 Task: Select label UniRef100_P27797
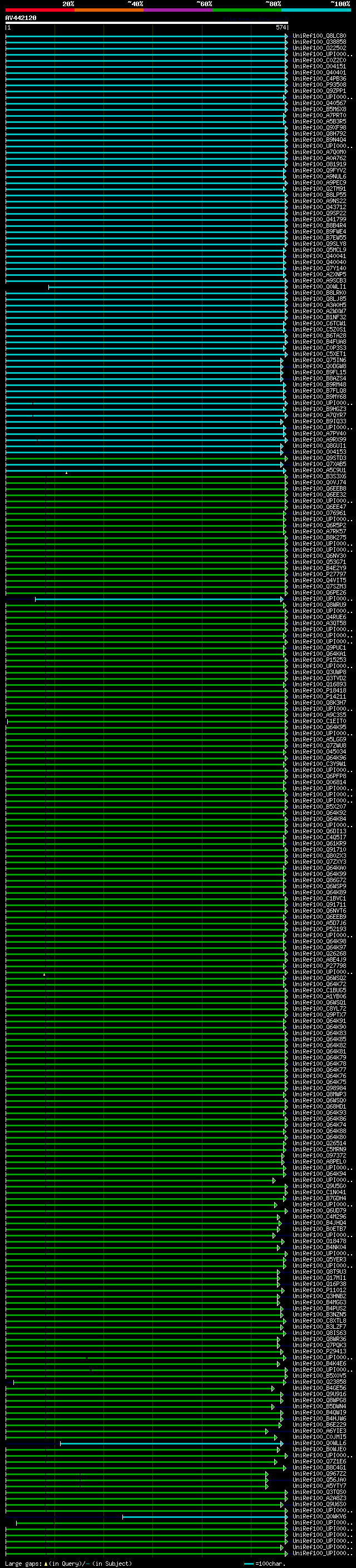[x=319, y=574]
